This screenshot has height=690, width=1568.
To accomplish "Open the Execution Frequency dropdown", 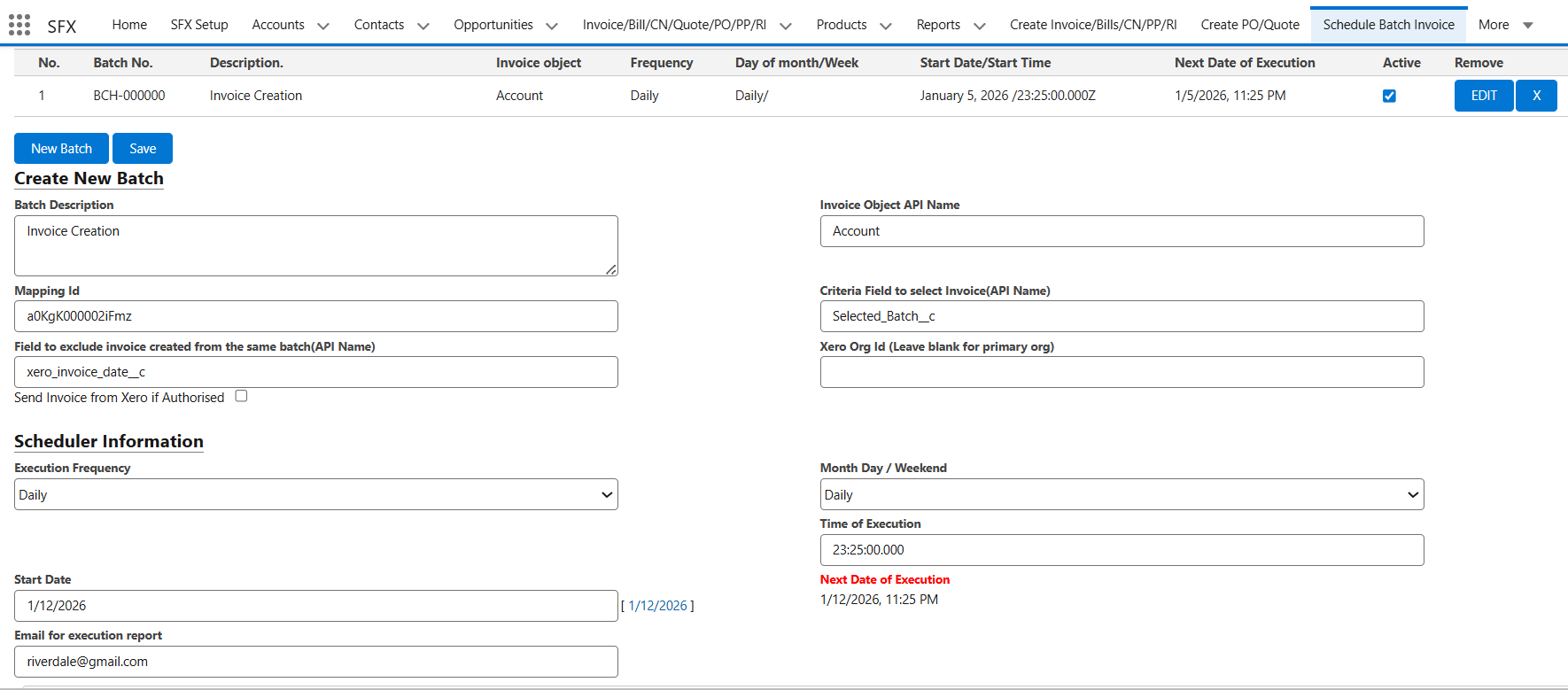I will tap(316, 494).
